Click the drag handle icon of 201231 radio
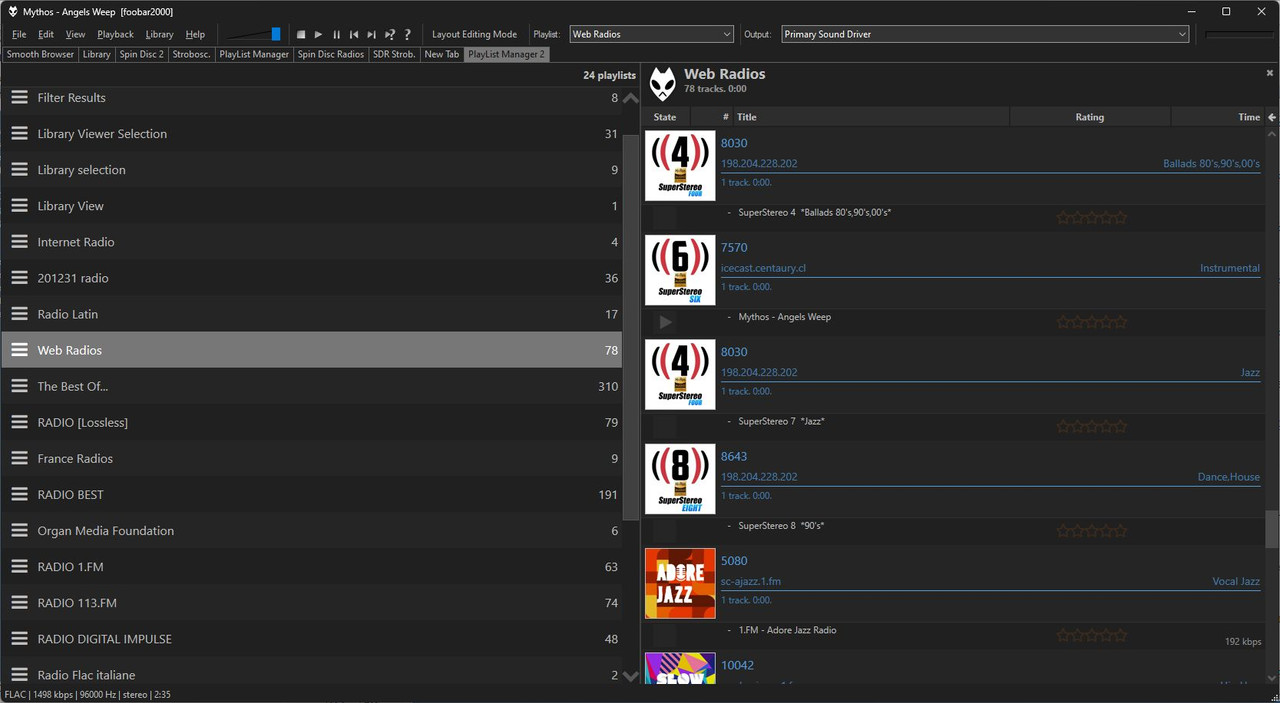 pyautogui.click(x=19, y=277)
